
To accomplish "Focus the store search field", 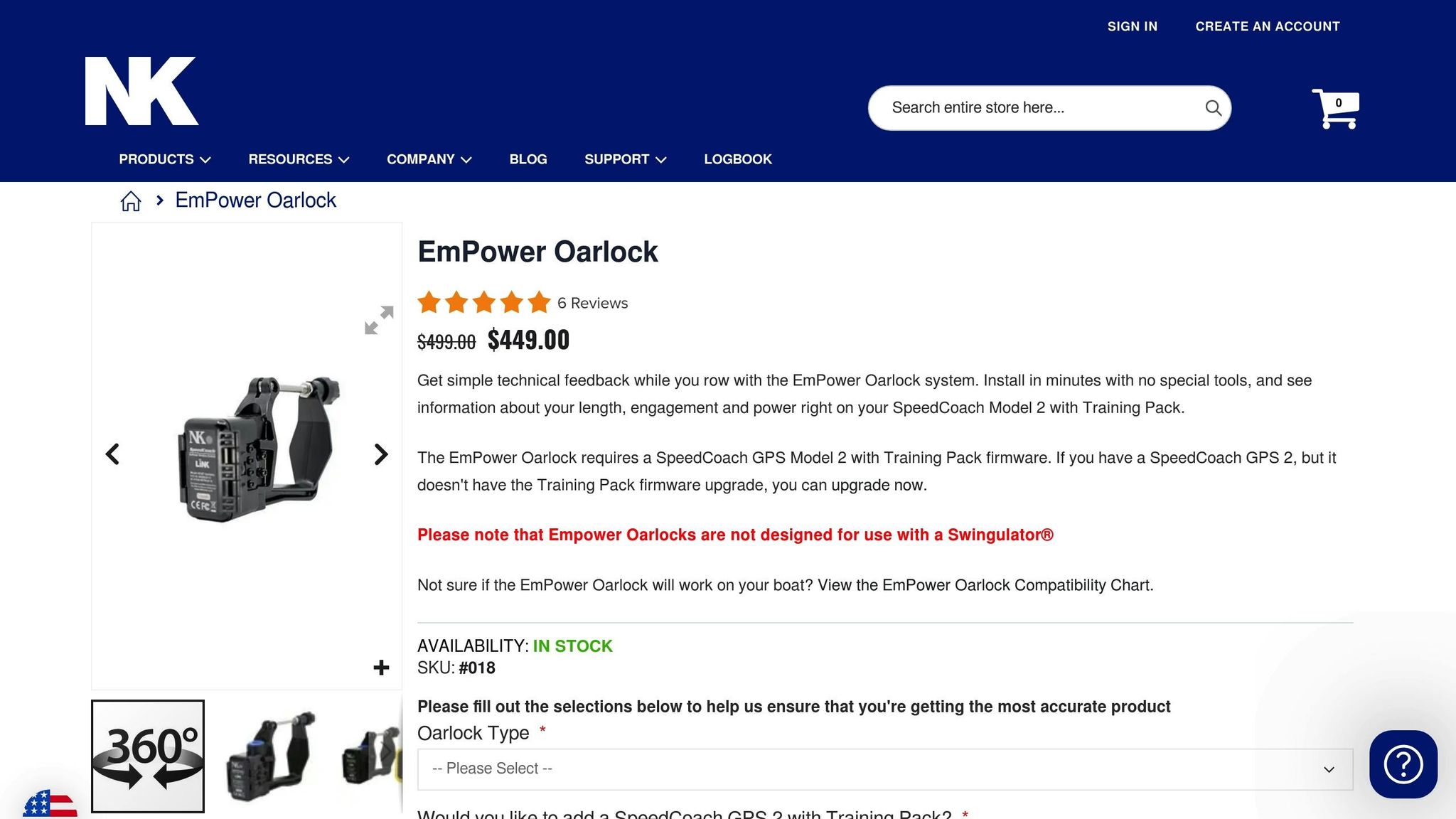I will click(1038, 108).
